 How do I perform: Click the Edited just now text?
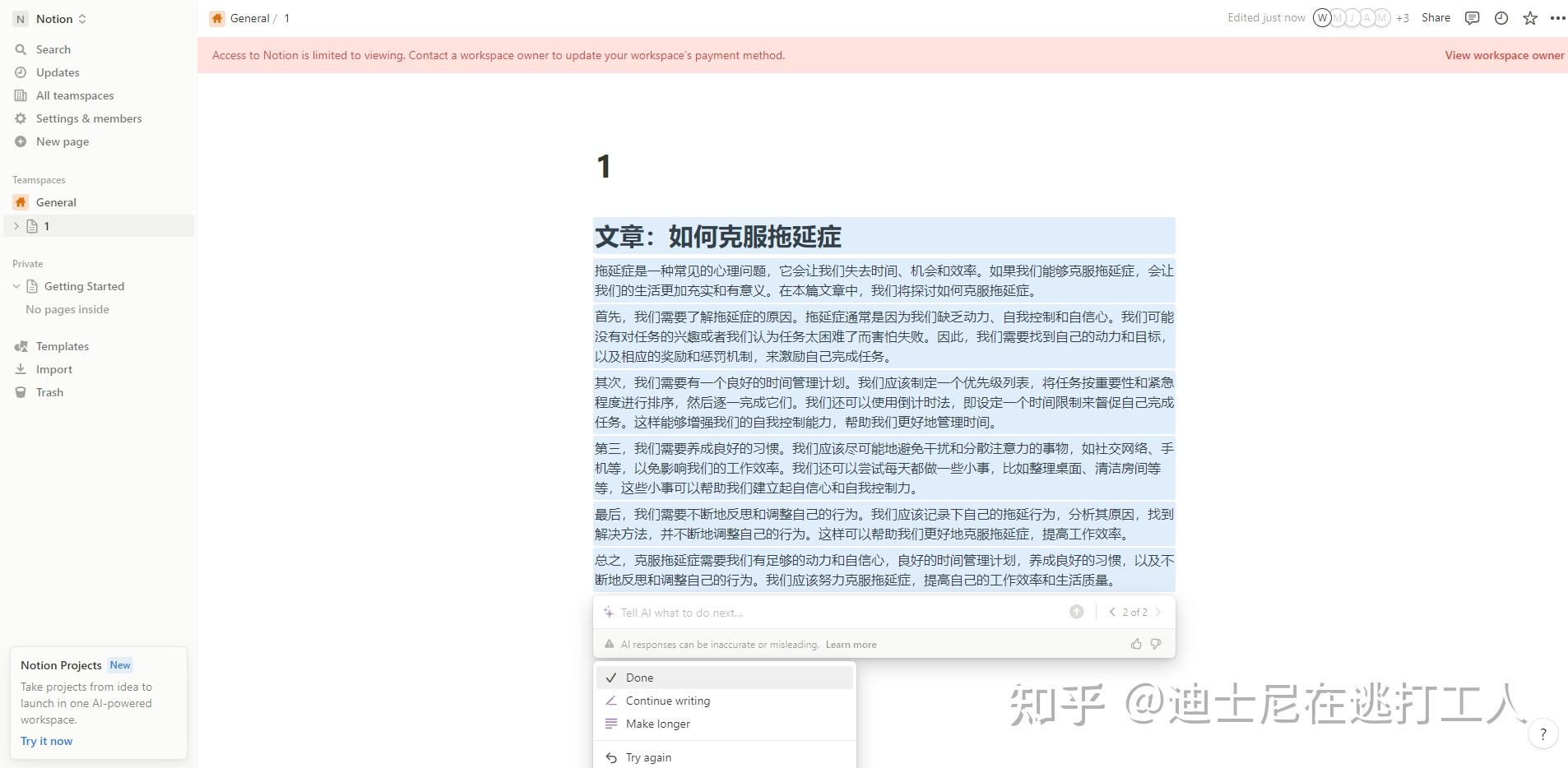point(1266,17)
